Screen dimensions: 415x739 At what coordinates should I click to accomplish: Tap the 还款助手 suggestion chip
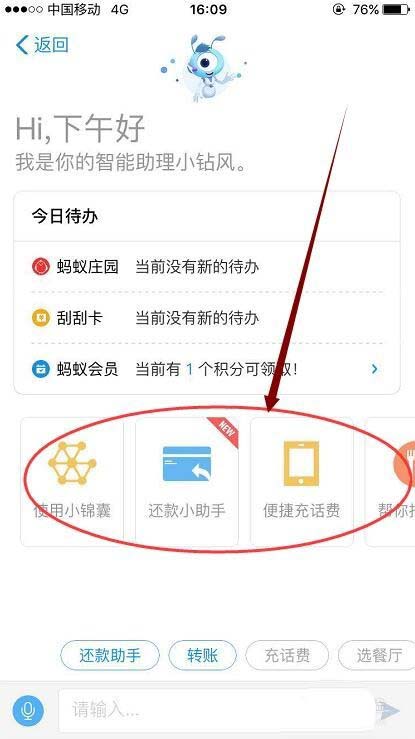click(x=110, y=656)
